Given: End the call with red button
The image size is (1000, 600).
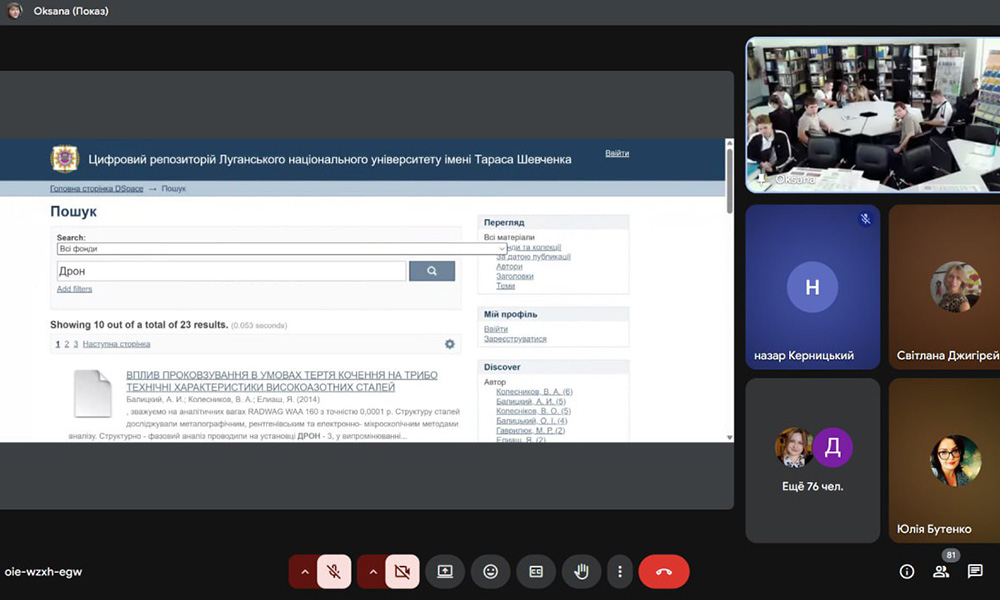Looking at the screenshot, I should [x=664, y=571].
